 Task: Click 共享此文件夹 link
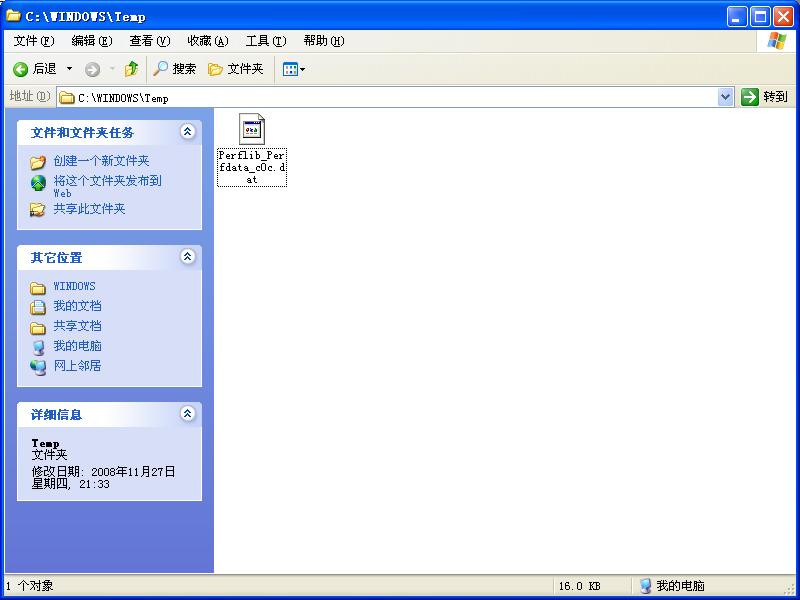tap(89, 209)
